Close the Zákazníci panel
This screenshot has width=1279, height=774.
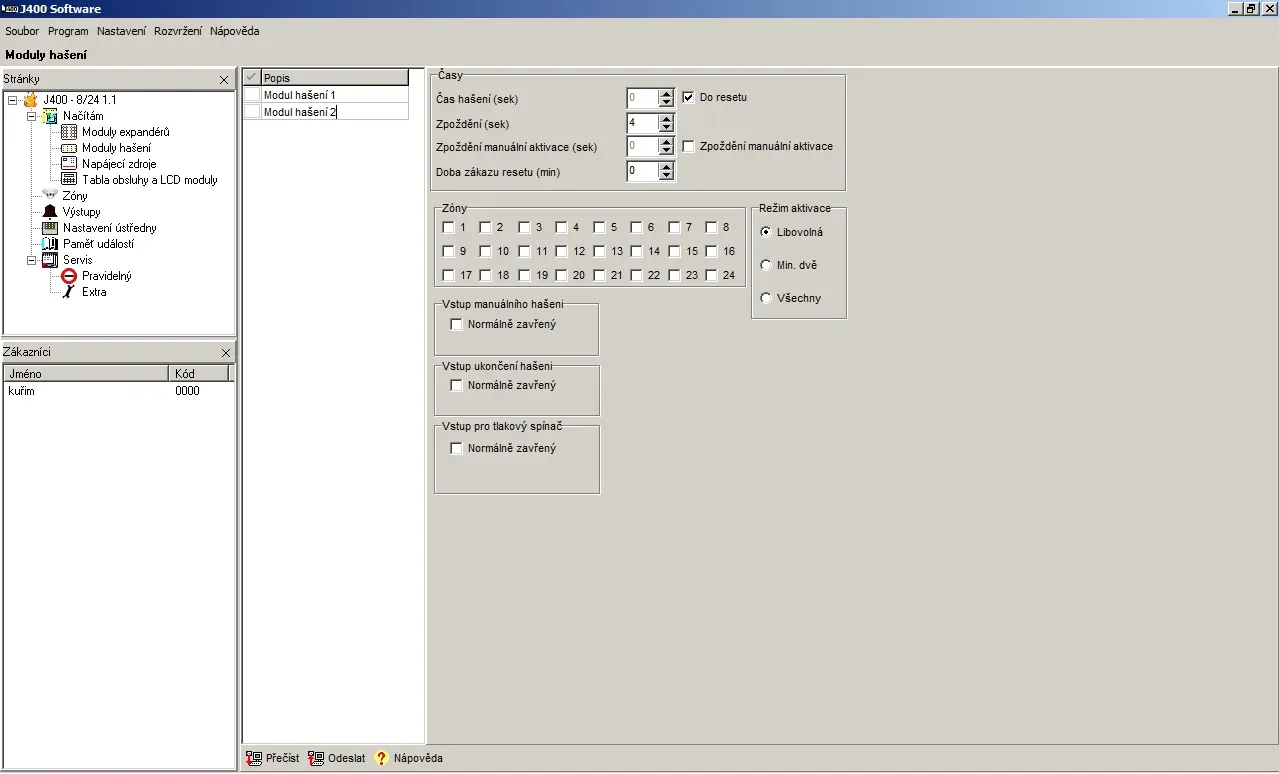click(225, 353)
